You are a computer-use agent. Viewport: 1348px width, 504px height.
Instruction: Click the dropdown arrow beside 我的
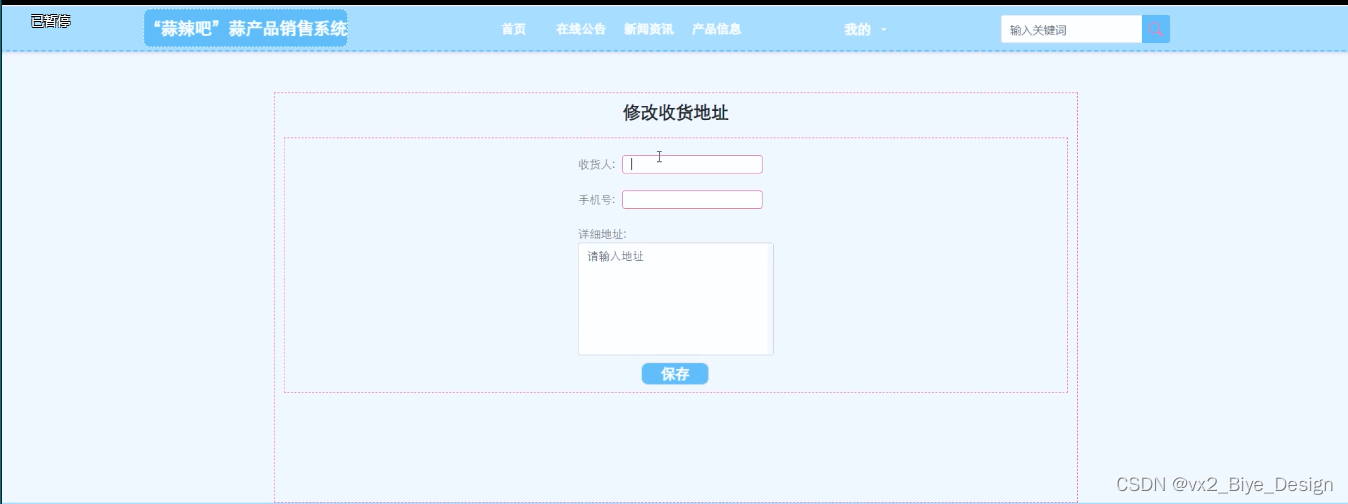click(x=884, y=30)
